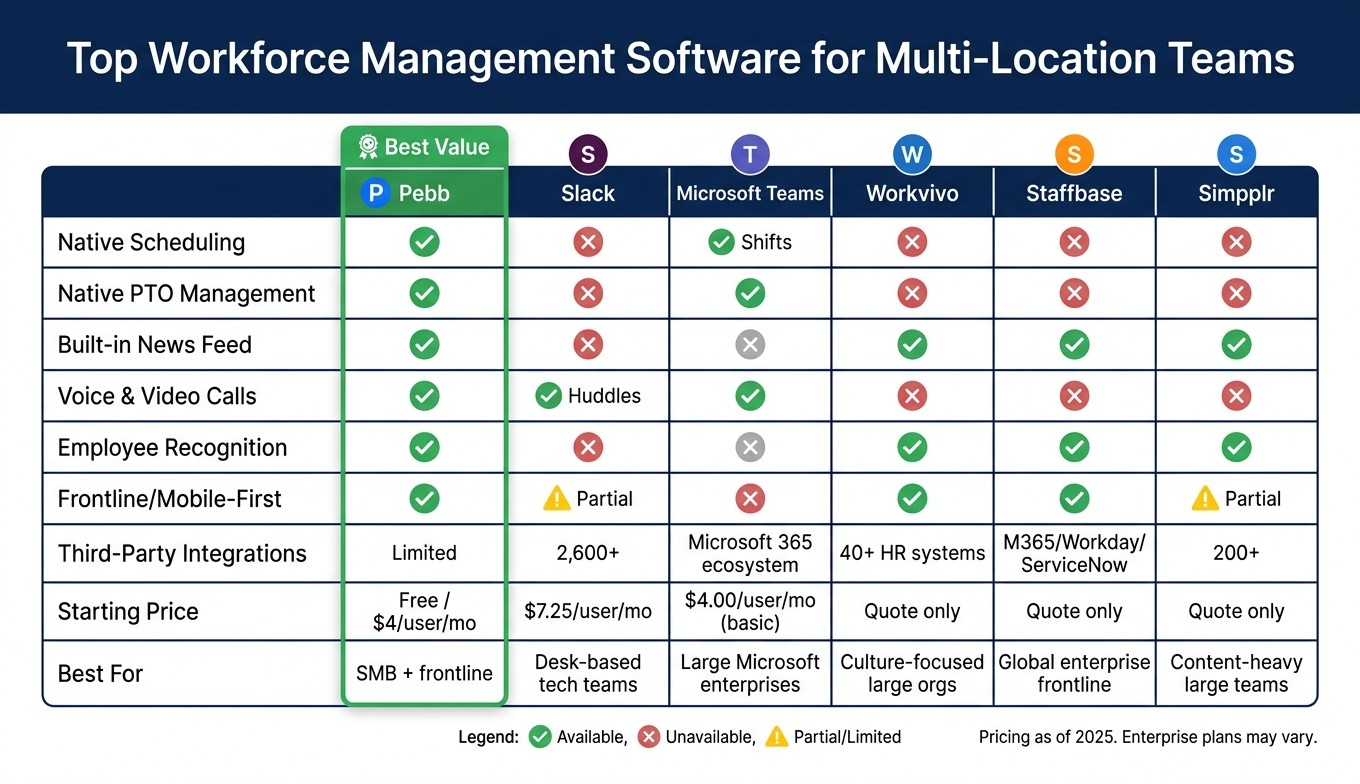This screenshot has height=784, width=1360.
Task: Select the Microsoft Teams column header
Action: coord(750,193)
